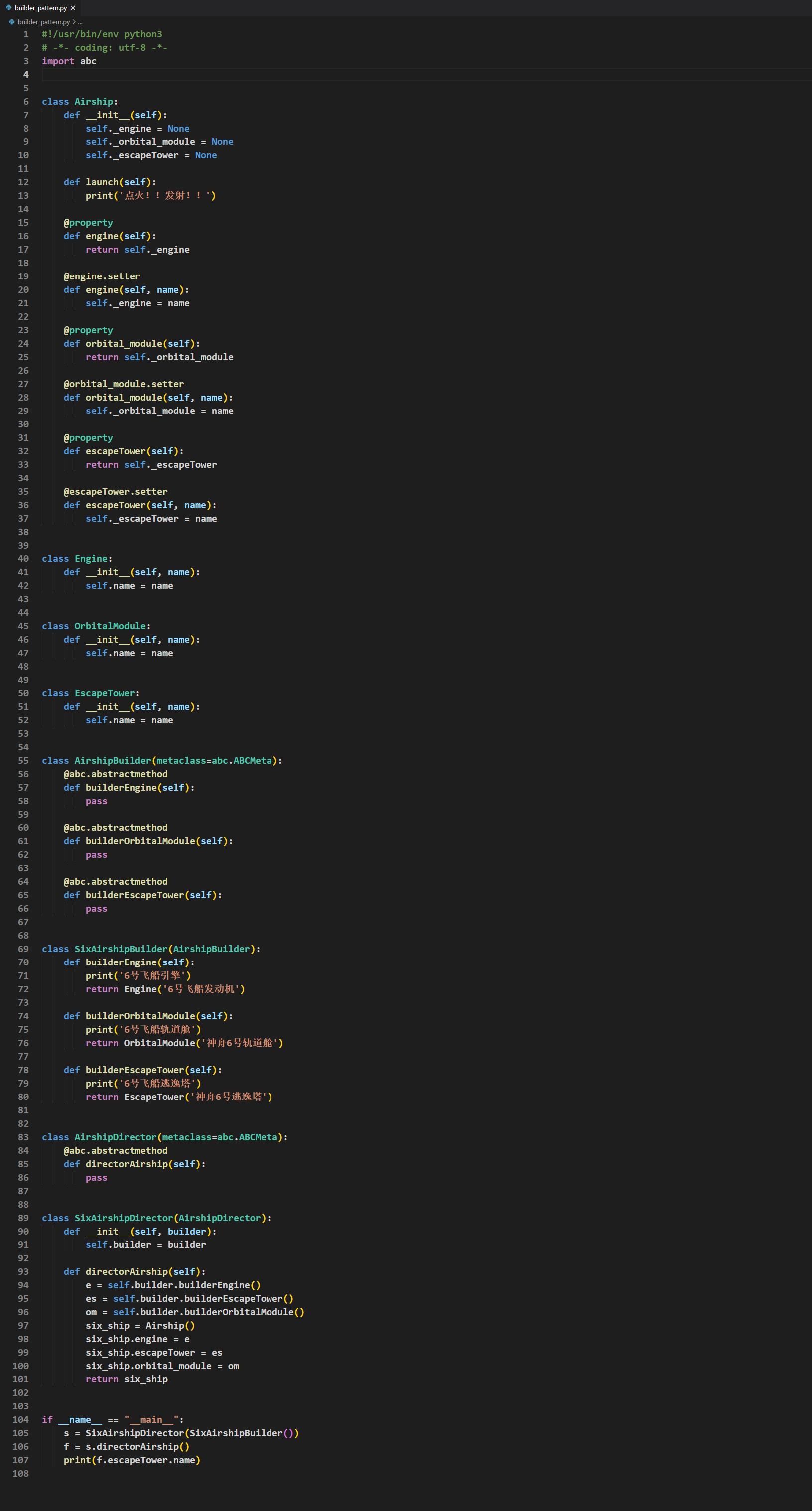This screenshot has width=812, height=1511.
Task: Click line number 104 in gutter
Action: pos(20,1419)
